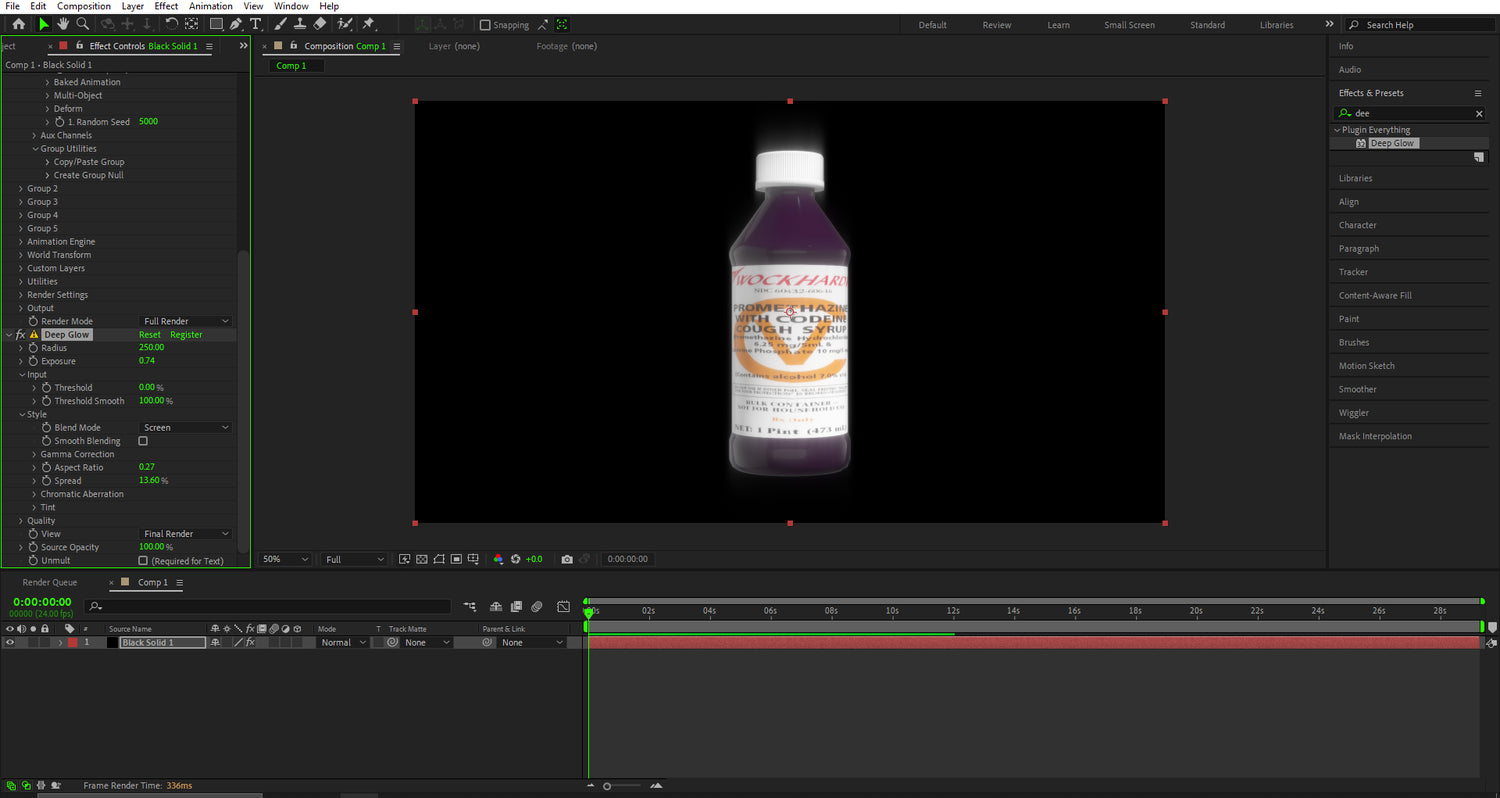Open the Effect menu
This screenshot has height=798, width=1500.
[x=166, y=6]
